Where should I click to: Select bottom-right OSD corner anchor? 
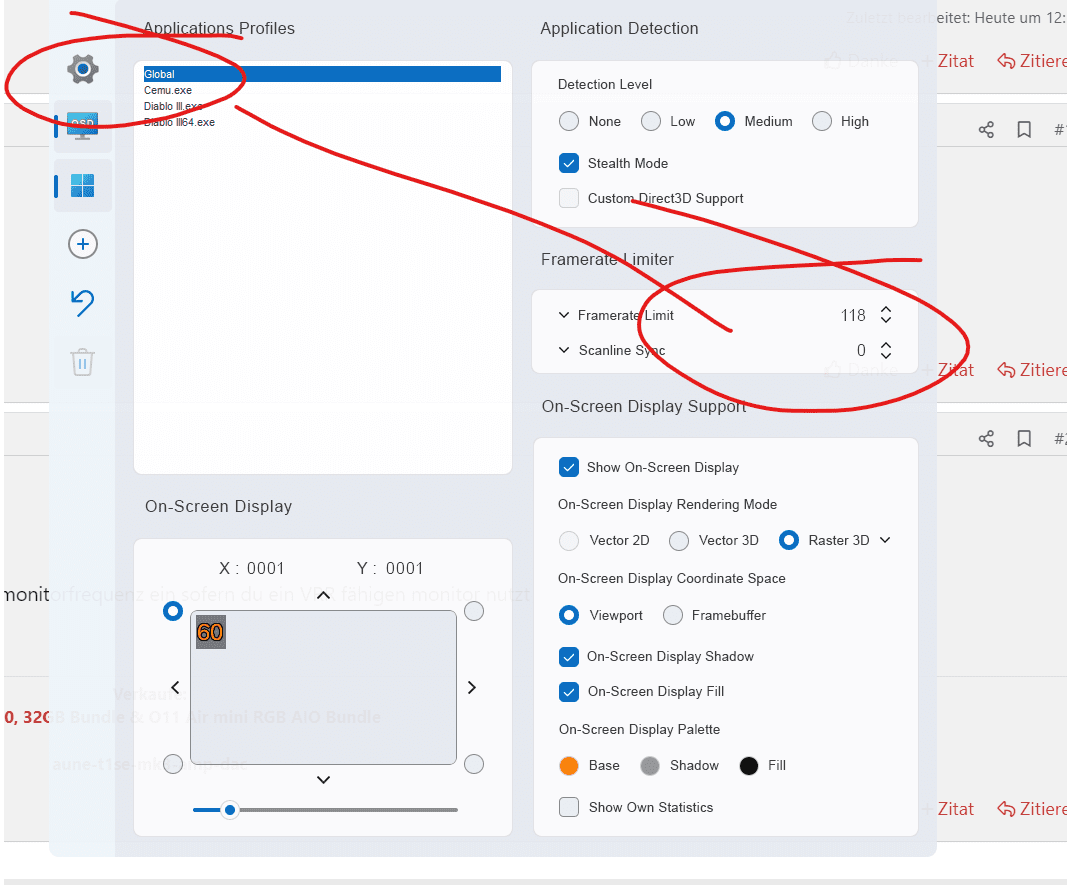[474, 764]
